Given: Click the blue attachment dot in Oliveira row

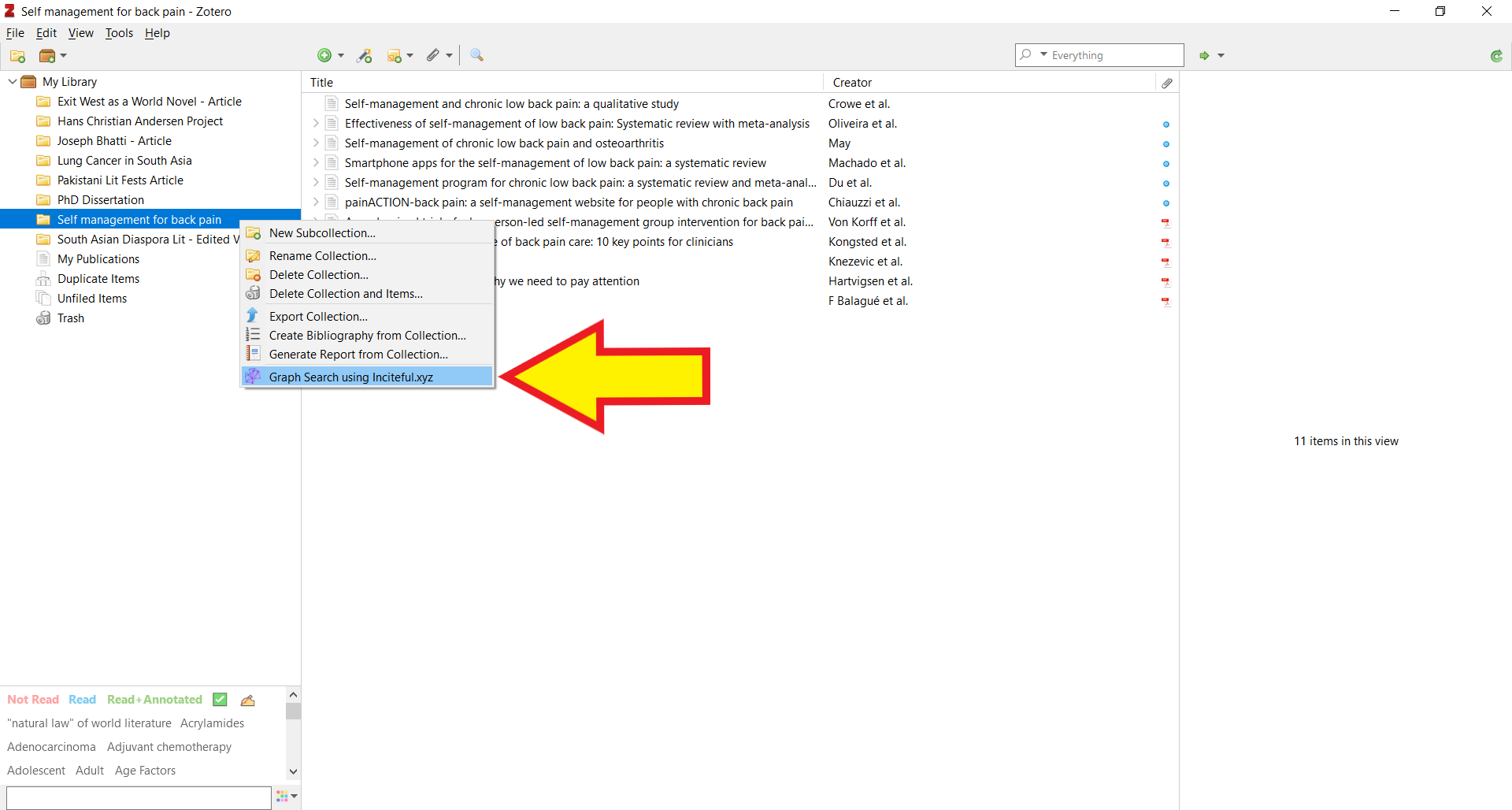Looking at the screenshot, I should (x=1166, y=124).
